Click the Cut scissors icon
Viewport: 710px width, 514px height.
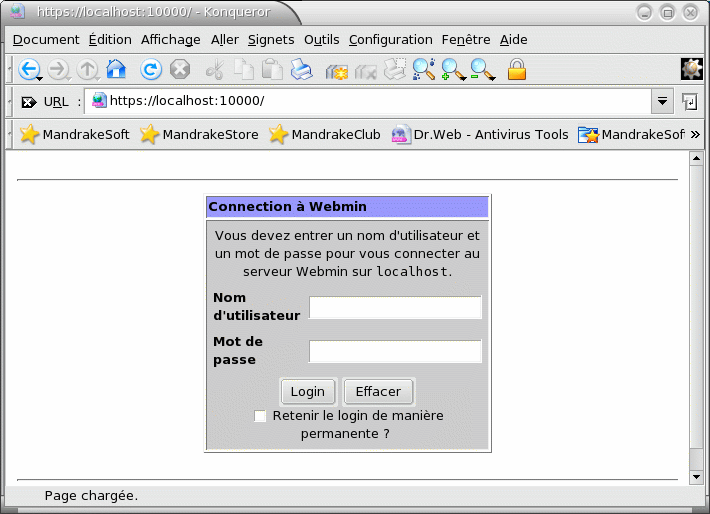pyautogui.click(x=215, y=69)
